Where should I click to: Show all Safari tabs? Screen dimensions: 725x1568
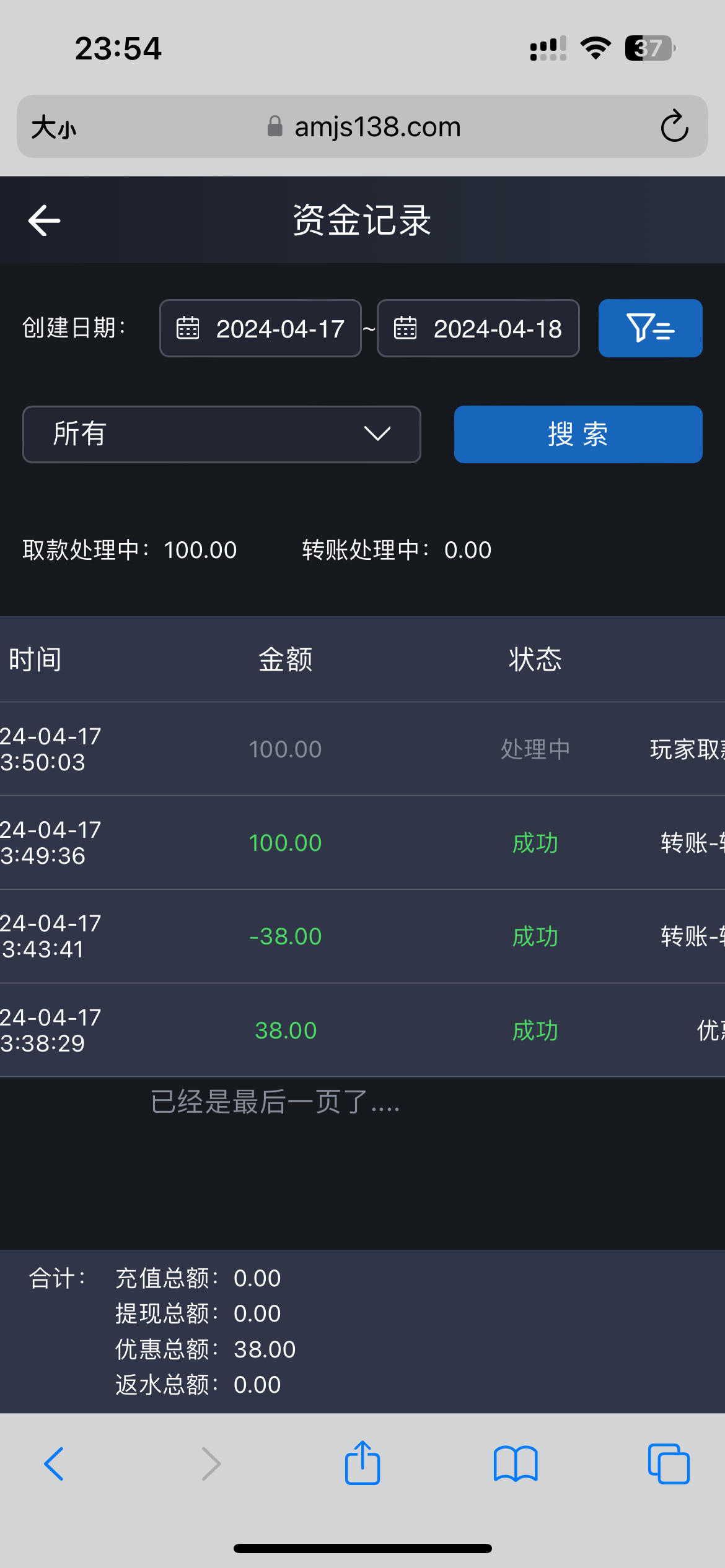coord(668,1463)
